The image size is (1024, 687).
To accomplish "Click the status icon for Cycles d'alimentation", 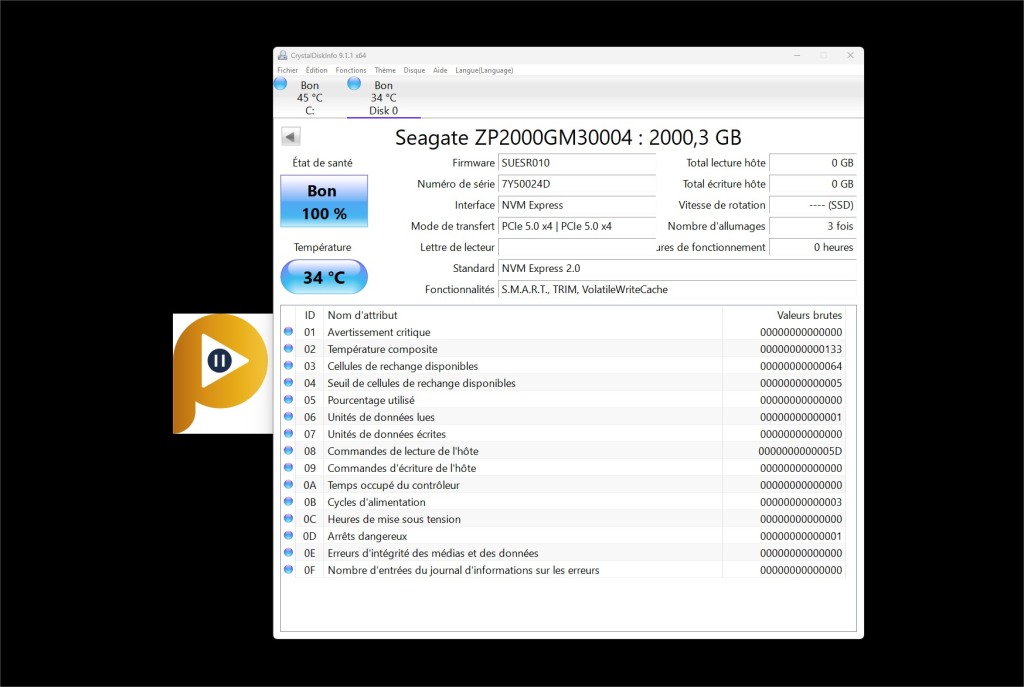I will [x=289, y=502].
